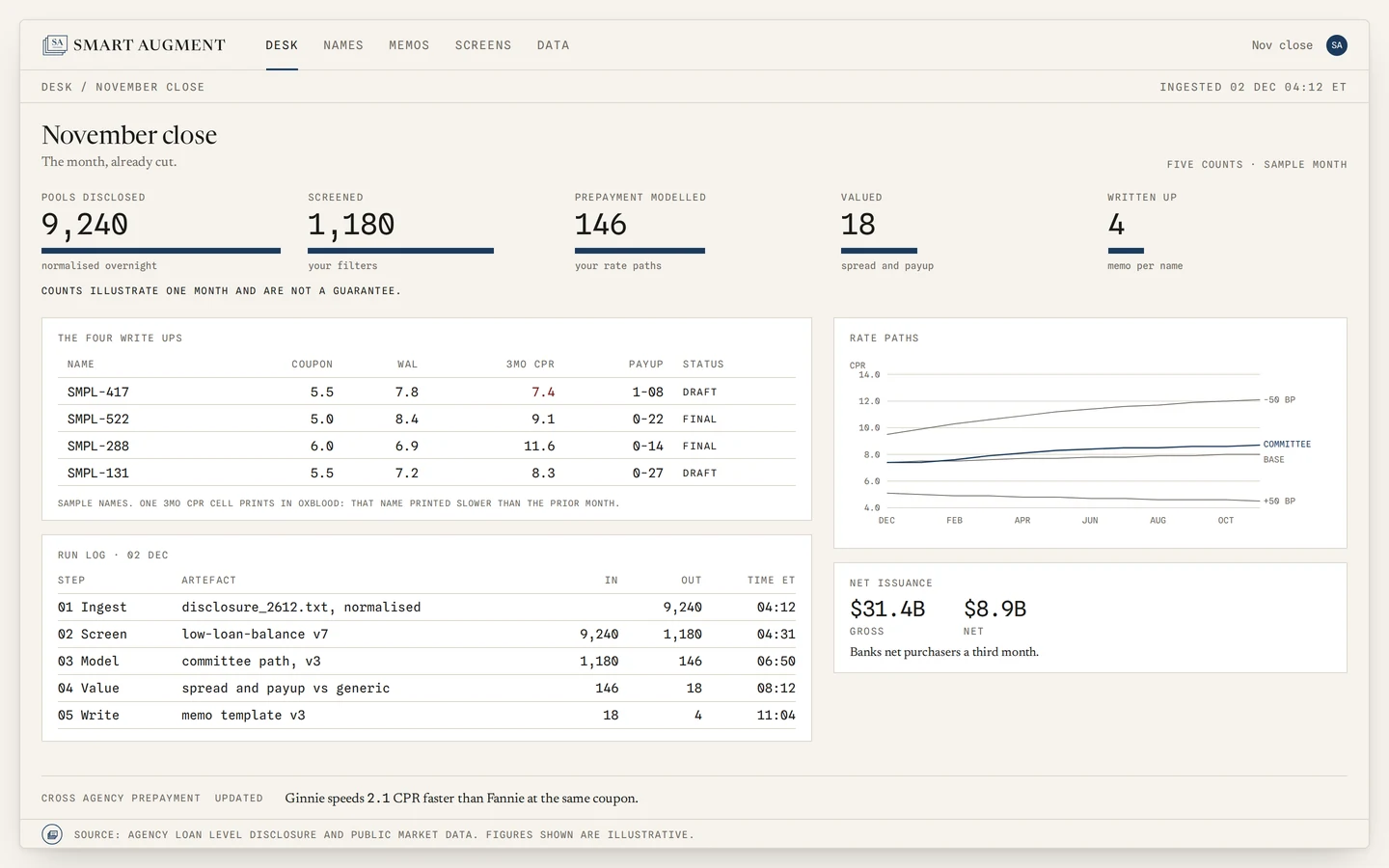Click the Smart Augment logo icon
Viewport: 1389px width, 868px height.
click(x=55, y=45)
